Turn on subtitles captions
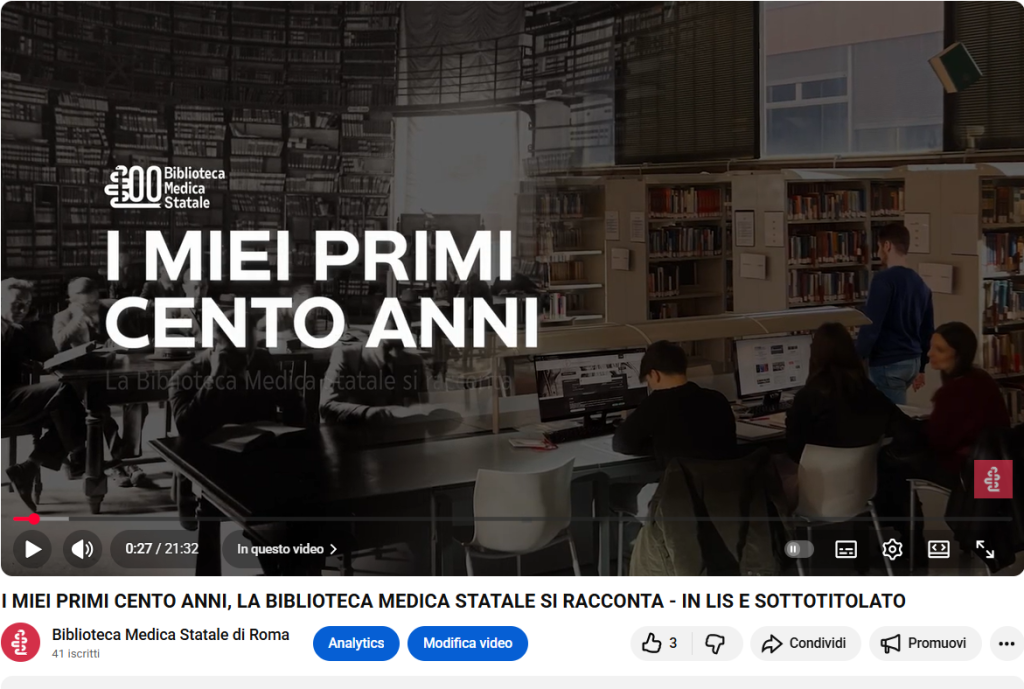This screenshot has height=689, width=1024. tap(846, 549)
